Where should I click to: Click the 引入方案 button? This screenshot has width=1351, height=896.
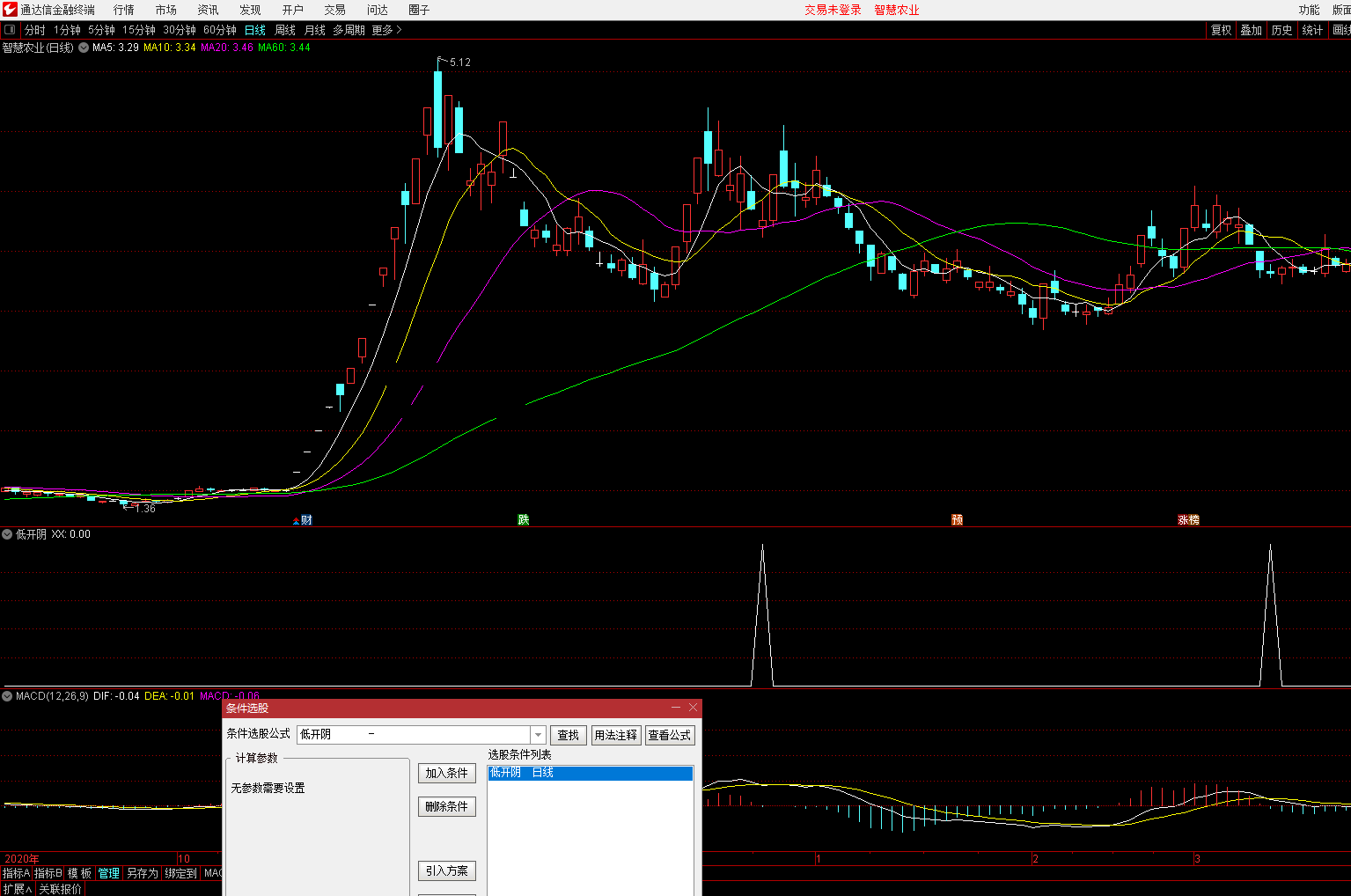coord(447,870)
